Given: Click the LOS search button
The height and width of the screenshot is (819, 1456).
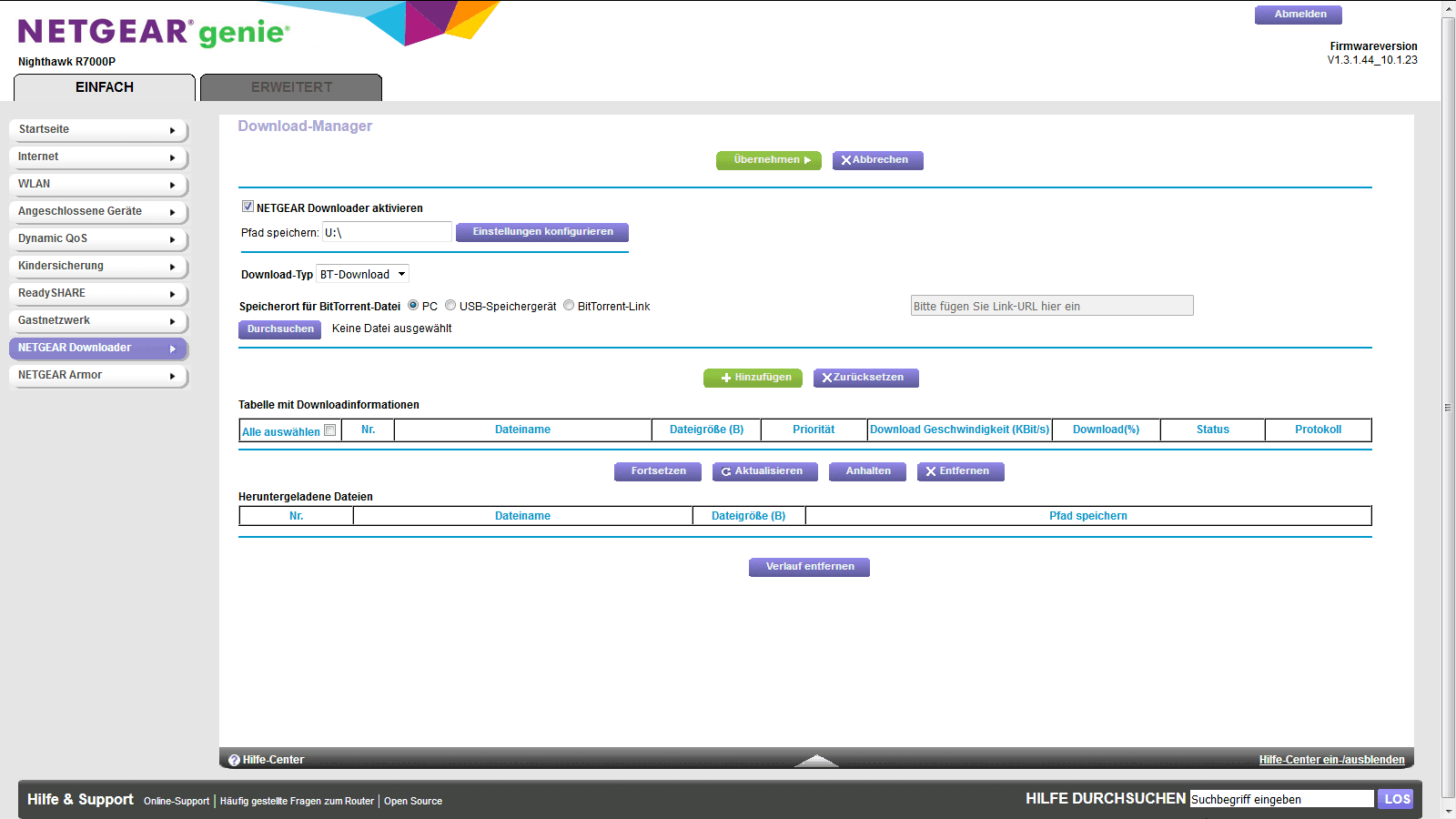Looking at the screenshot, I should [x=1396, y=799].
